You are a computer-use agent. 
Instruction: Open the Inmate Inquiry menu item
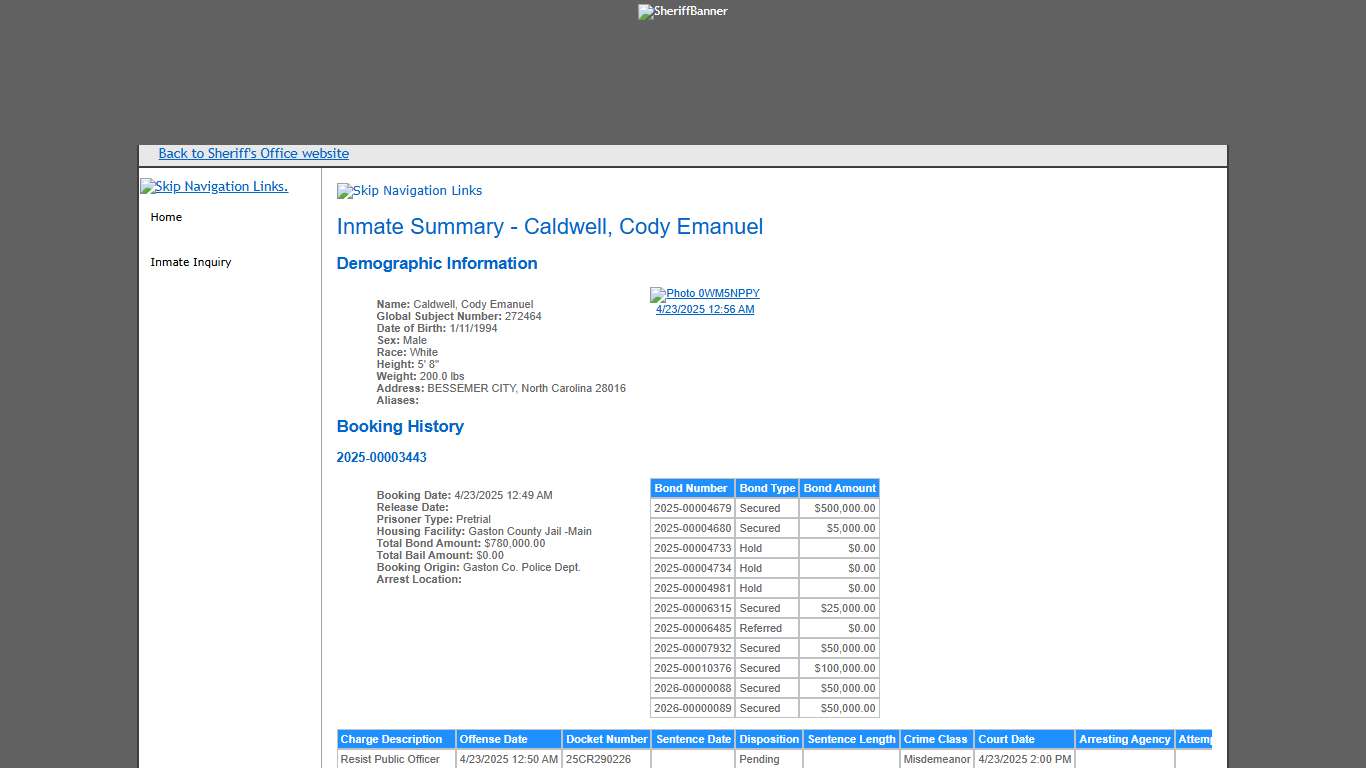coord(190,263)
